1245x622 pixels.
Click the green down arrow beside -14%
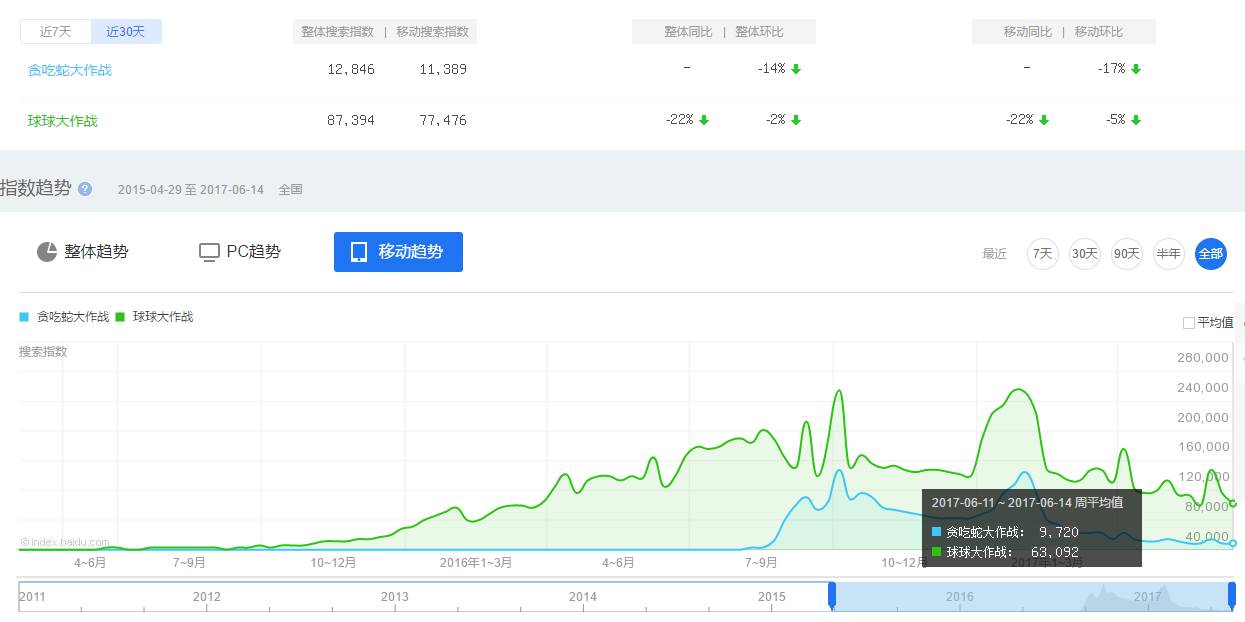pyautogui.click(x=796, y=69)
